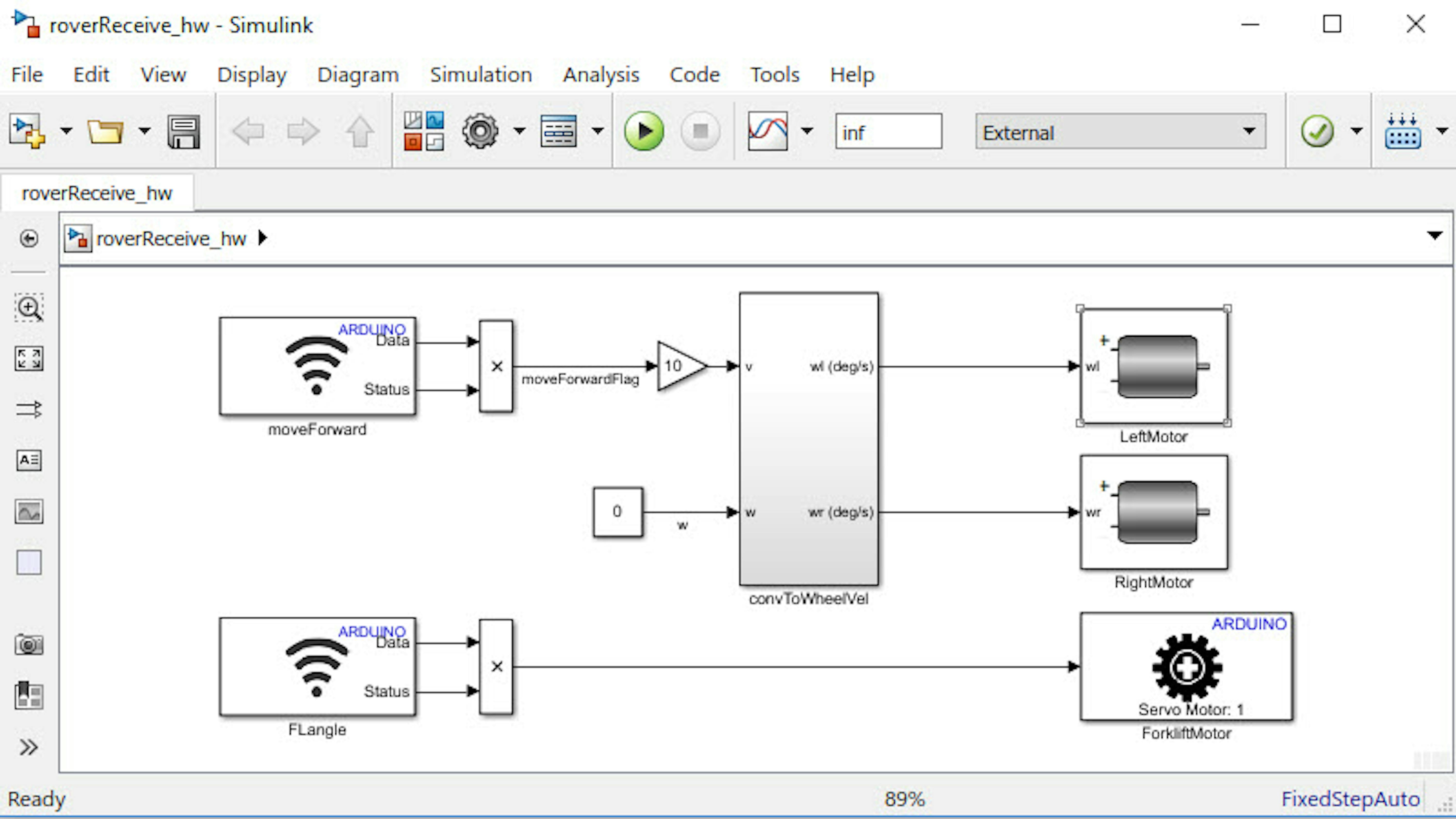The image size is (1456, 819).
Task: Select the ForkliftMotor servo block
Action: (x=1186, y=666)
